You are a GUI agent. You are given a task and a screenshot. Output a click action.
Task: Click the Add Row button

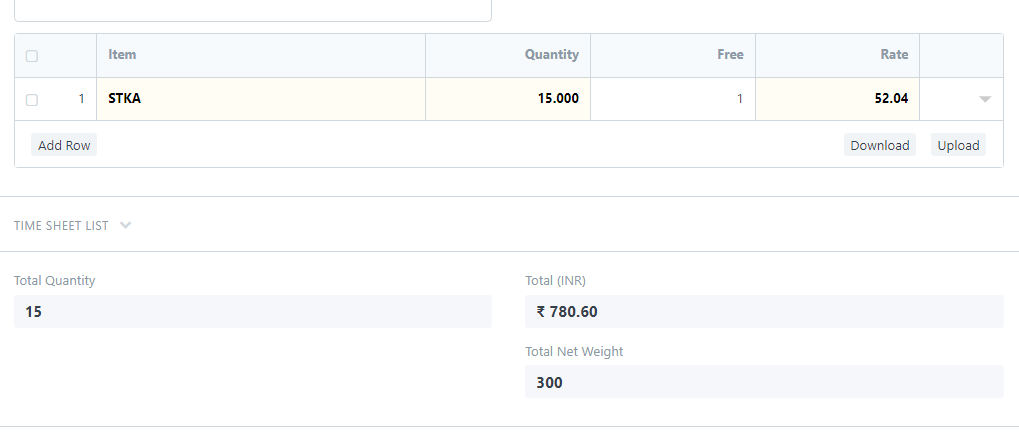64,145
